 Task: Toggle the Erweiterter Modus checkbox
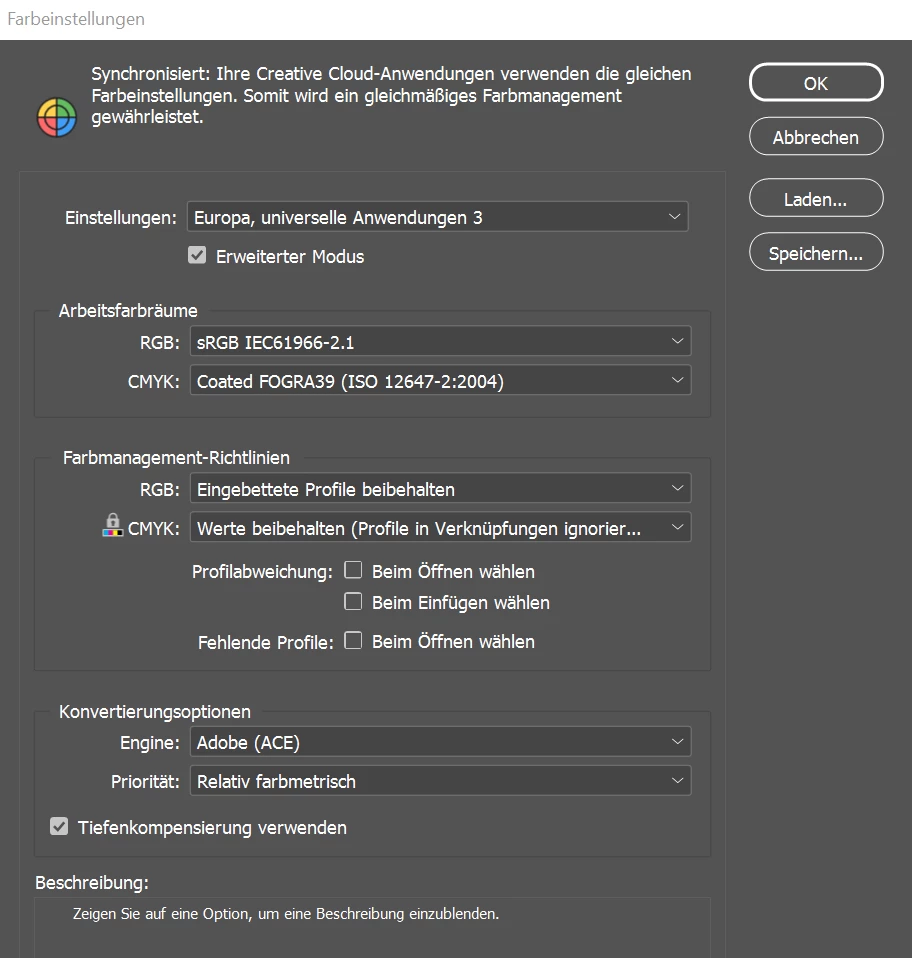(197, 255)
